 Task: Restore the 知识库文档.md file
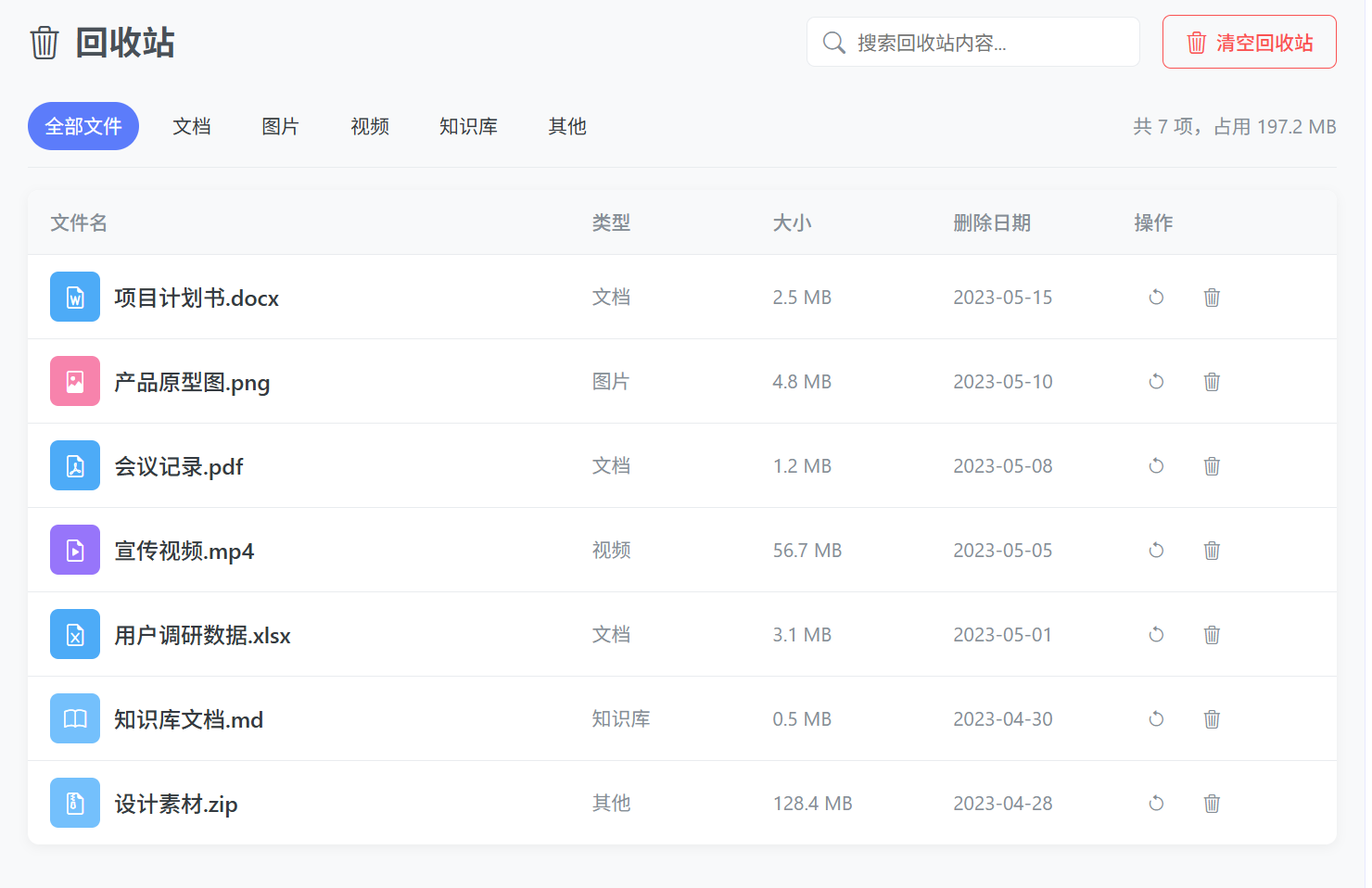[1156, 719]
